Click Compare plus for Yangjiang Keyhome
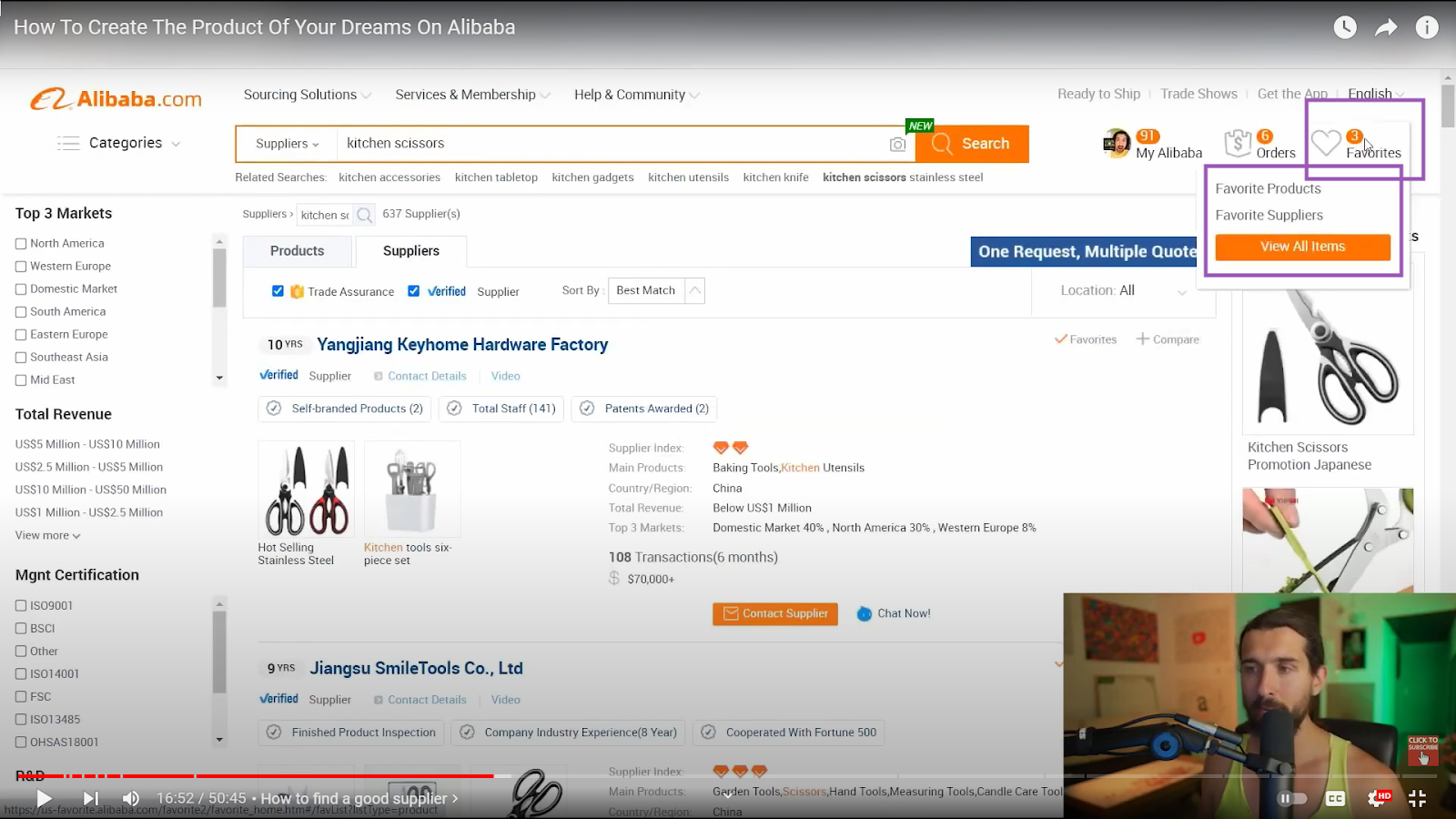The width and height of the screenshot is (1456, 819). coord(1142,339)
